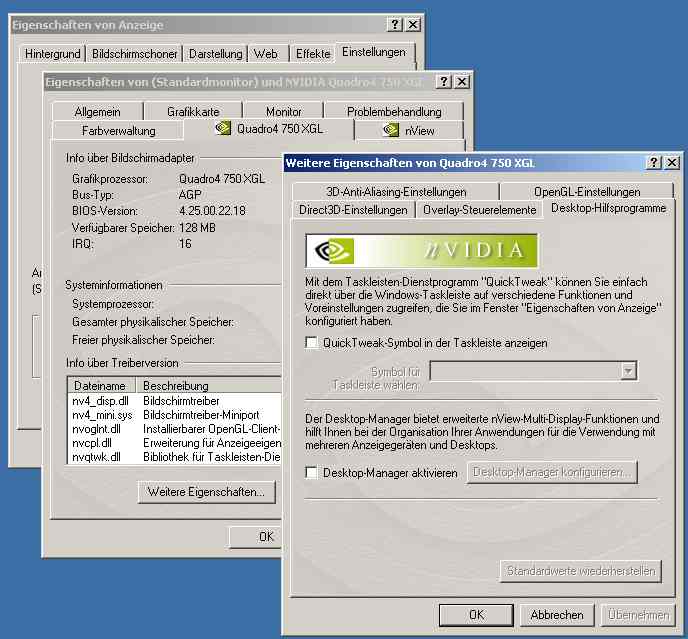Close the Eigenschaften von Anzeige window
The height and width of the screenshot is (639, 688).
413,25
